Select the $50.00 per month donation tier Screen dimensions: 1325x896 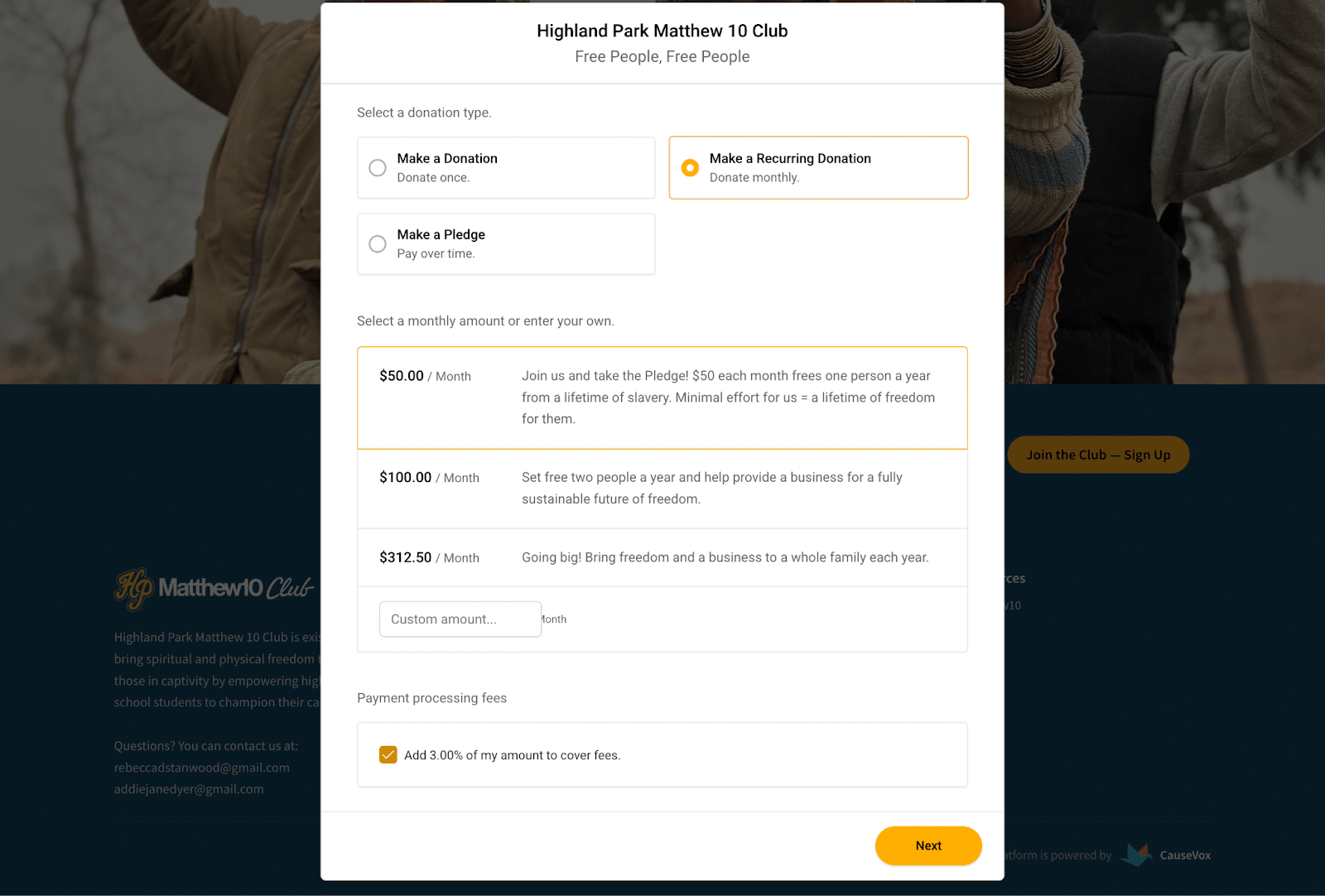coord(662,397)
